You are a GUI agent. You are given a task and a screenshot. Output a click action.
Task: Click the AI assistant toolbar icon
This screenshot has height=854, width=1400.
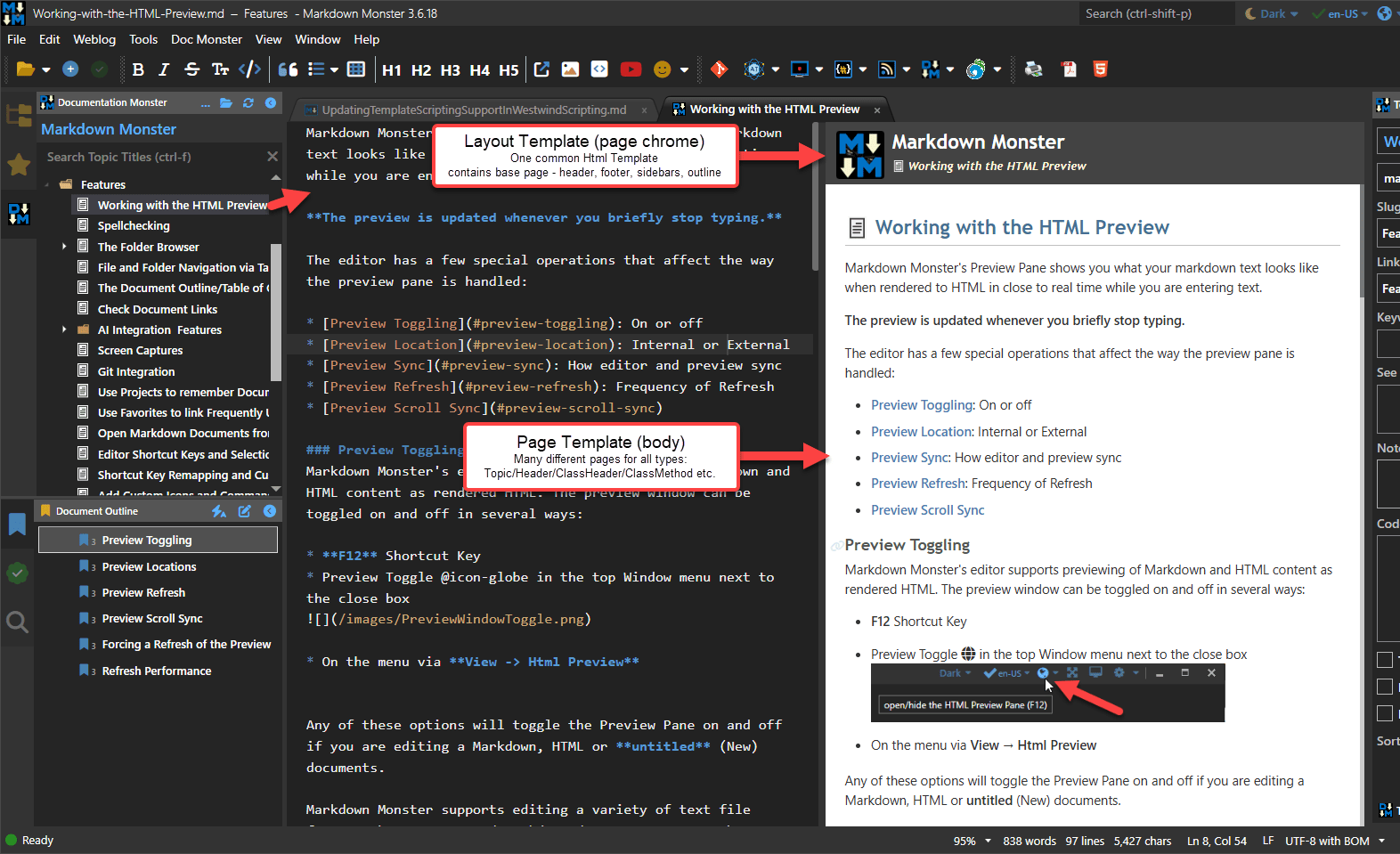(x=754, y=69)
